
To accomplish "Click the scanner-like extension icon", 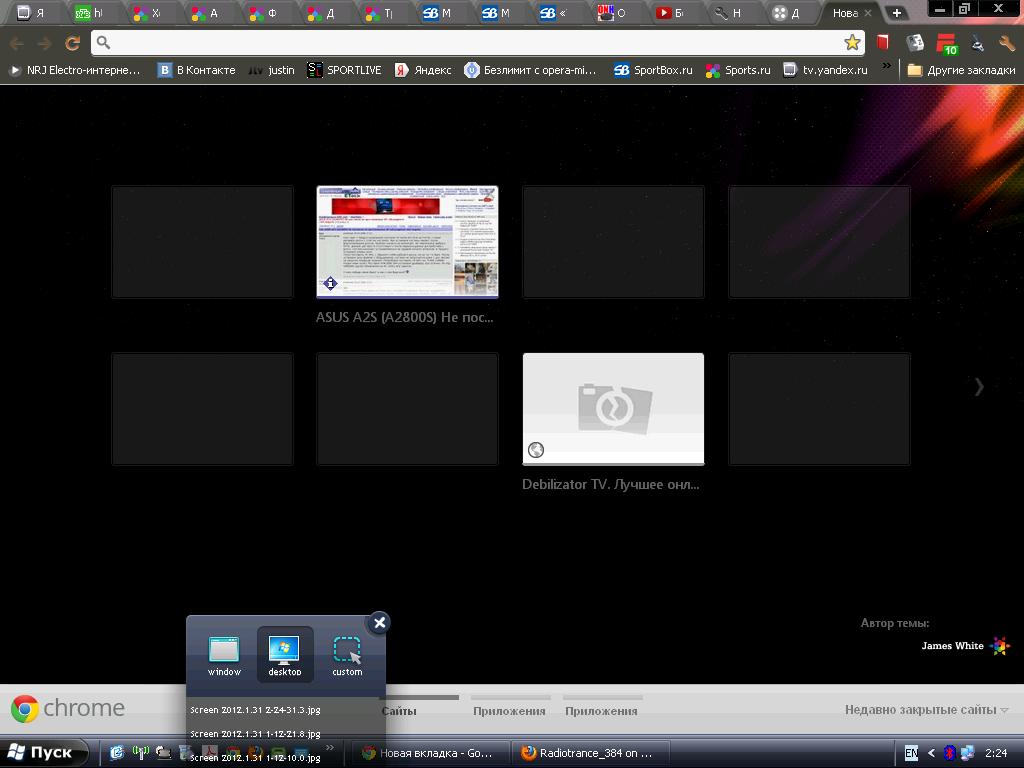I will pyautogui.click(x=977, y=44).
